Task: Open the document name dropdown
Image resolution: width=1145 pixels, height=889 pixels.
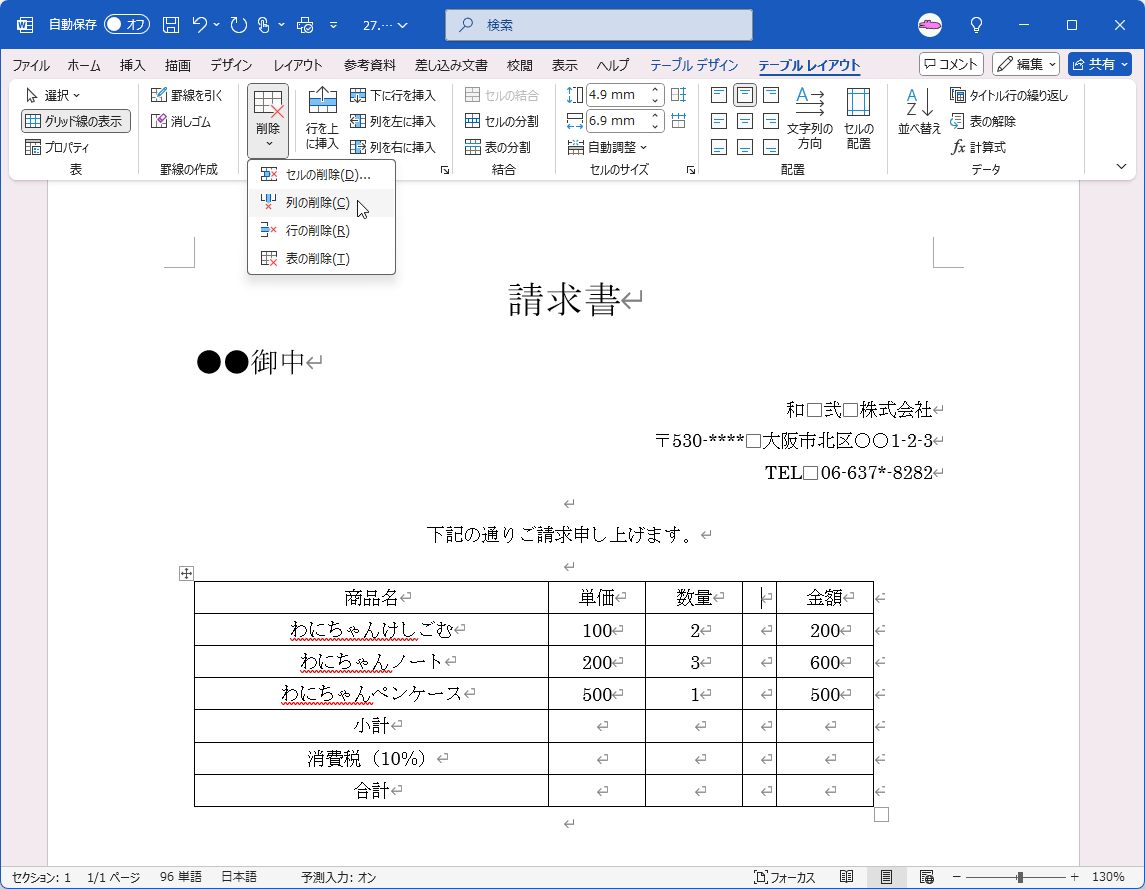Action: pos(385,25)
